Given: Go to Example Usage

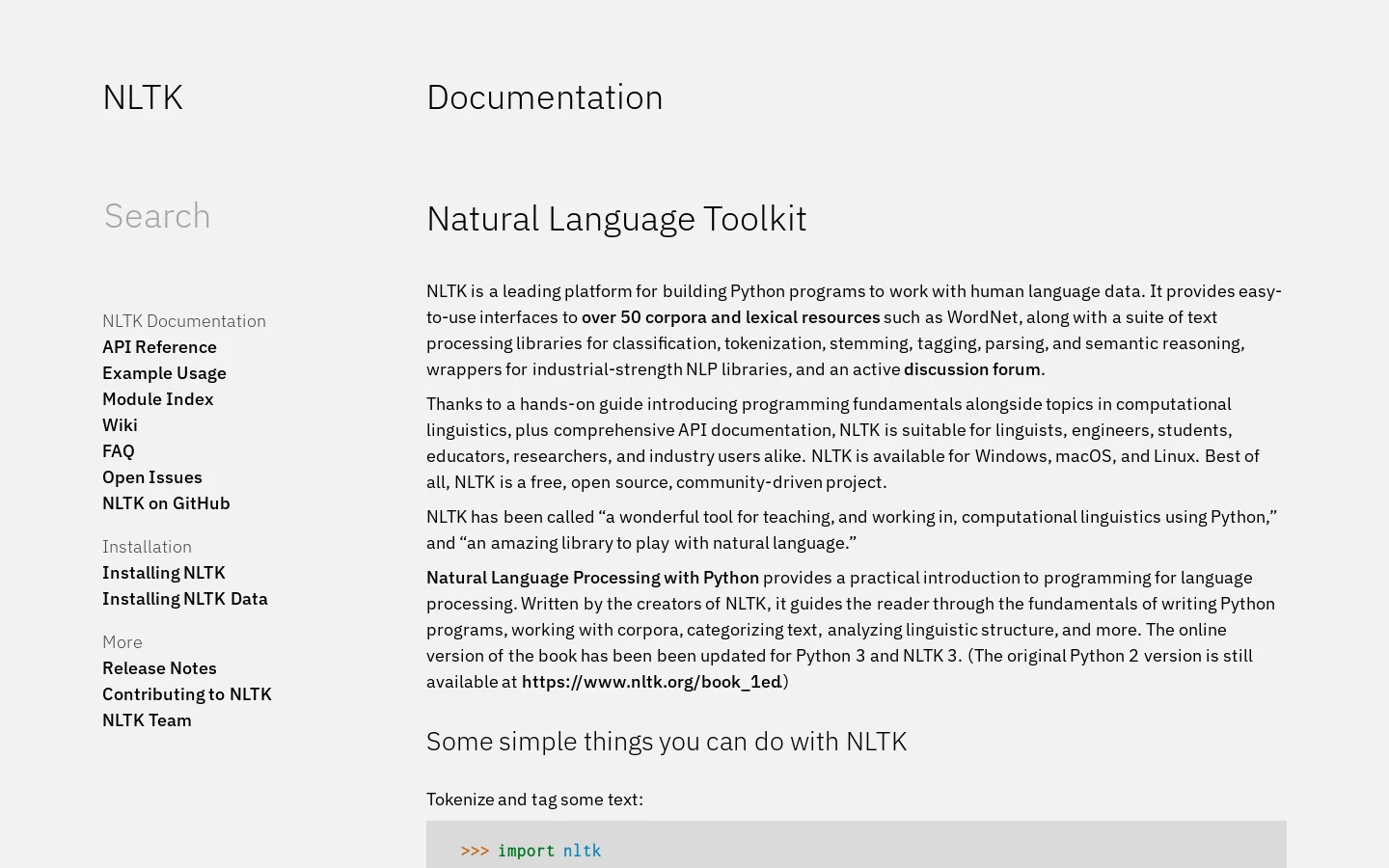Looking at the screenshot, I should point(164,373).
